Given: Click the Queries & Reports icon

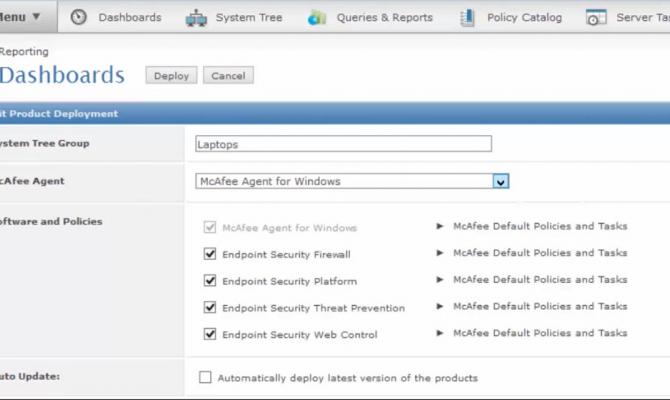Looking at the screenshot, I should [318, 17].
